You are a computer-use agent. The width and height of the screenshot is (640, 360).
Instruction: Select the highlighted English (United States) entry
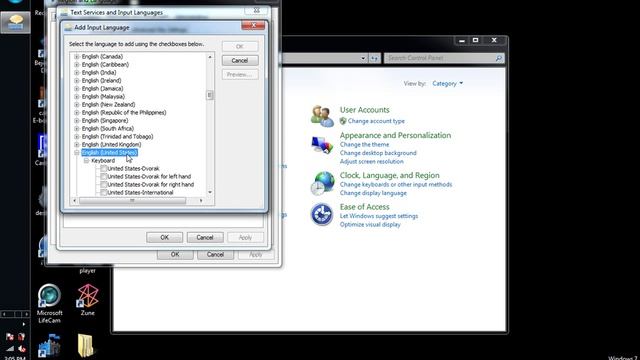coord(109,153)
